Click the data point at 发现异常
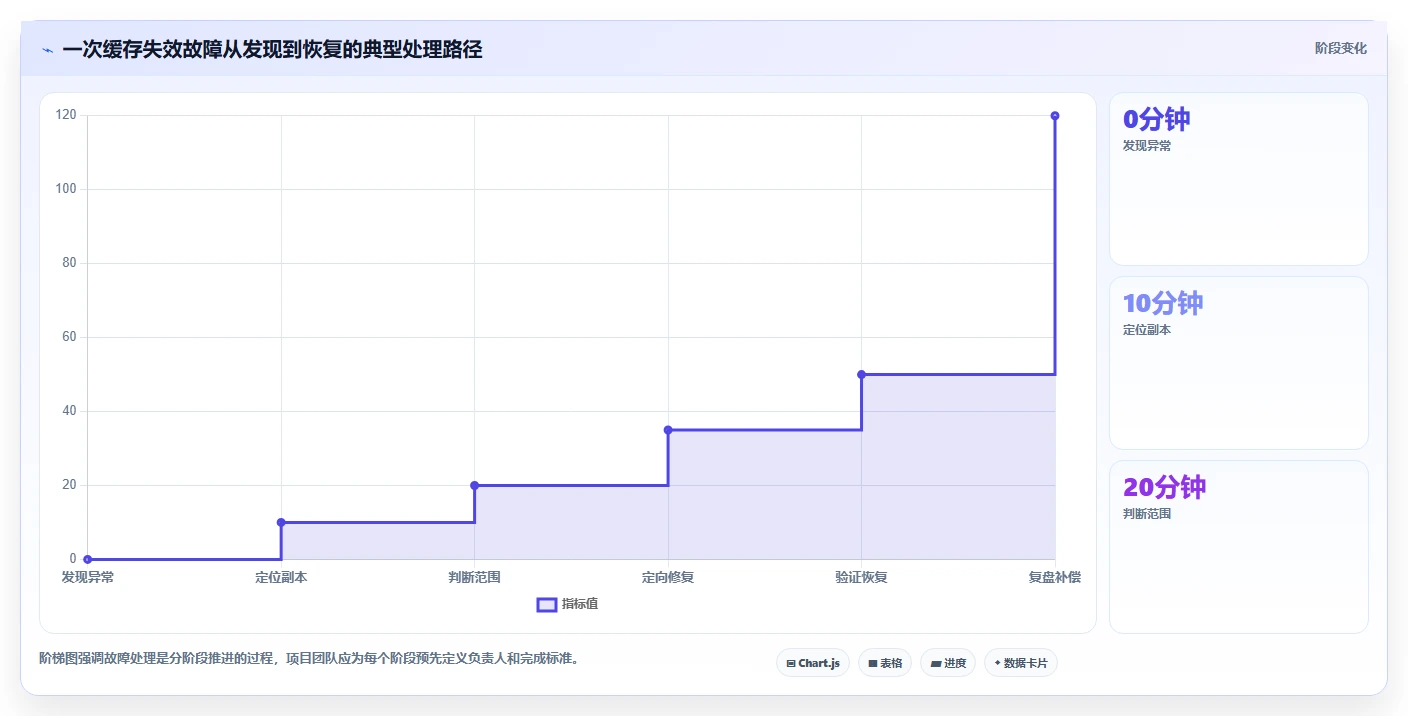 coord(88,559)
